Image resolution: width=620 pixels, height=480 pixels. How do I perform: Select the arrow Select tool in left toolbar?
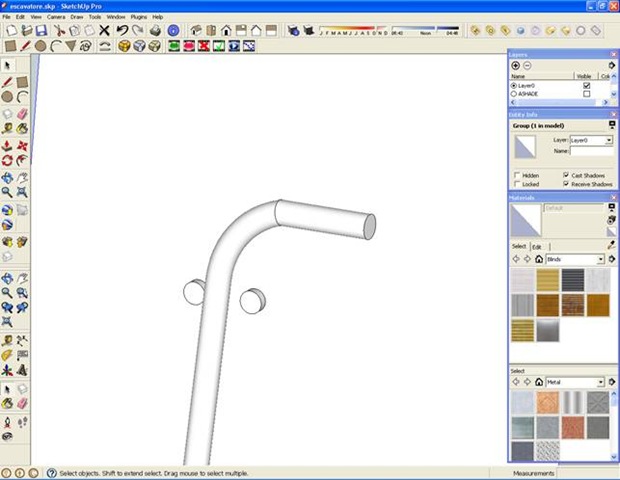[8, 65]
